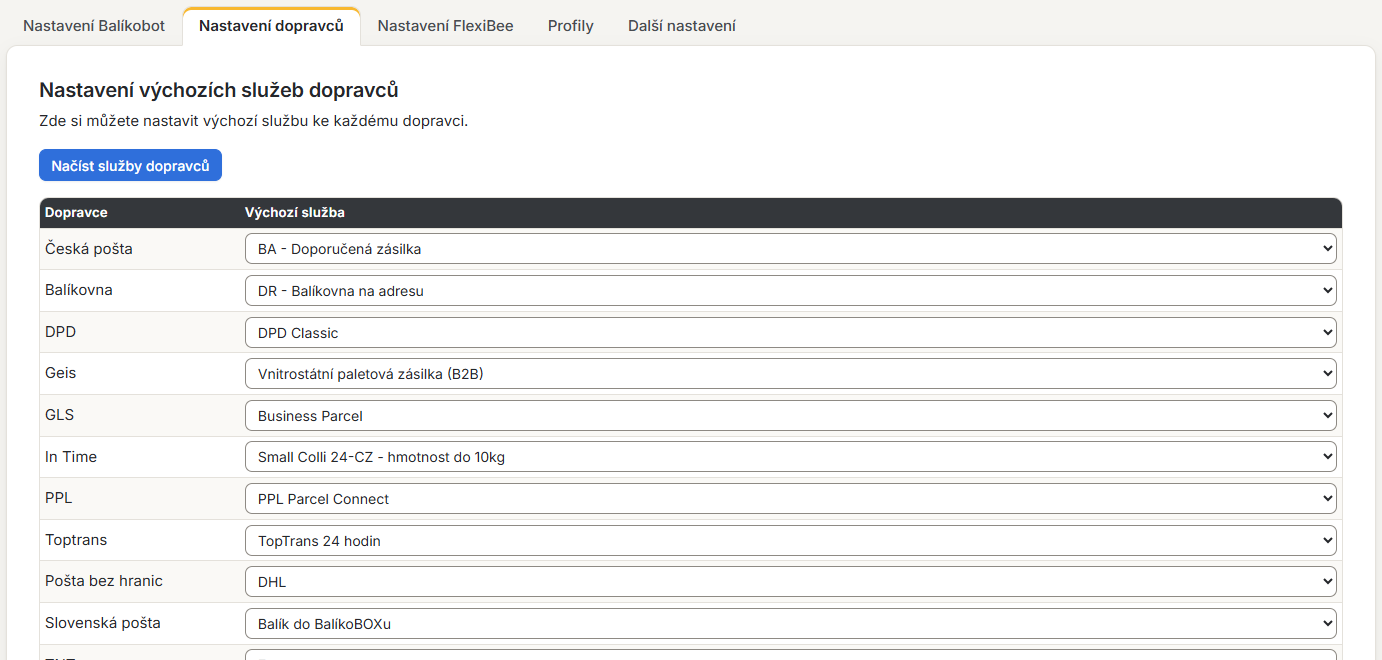Click the Geis carrier name
The image size is (1382, 660).
point(60,373)
